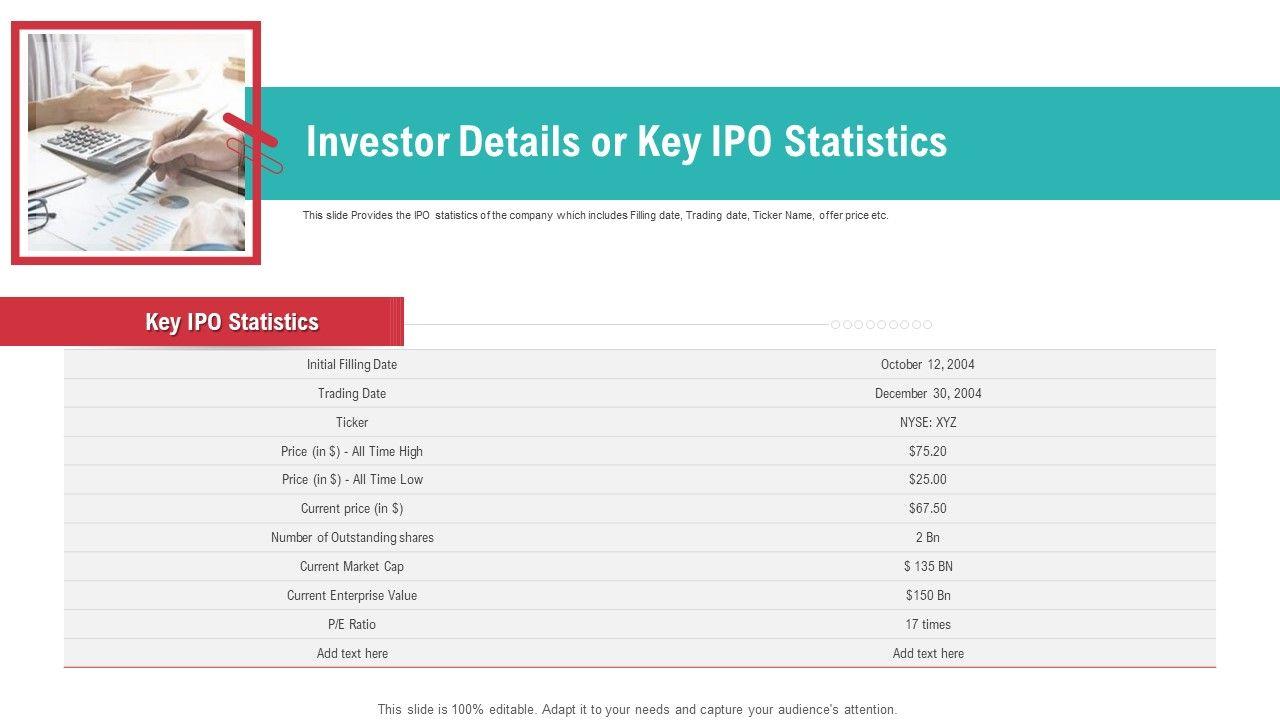Select the 'October 12, 2004' value

[927, 365]
